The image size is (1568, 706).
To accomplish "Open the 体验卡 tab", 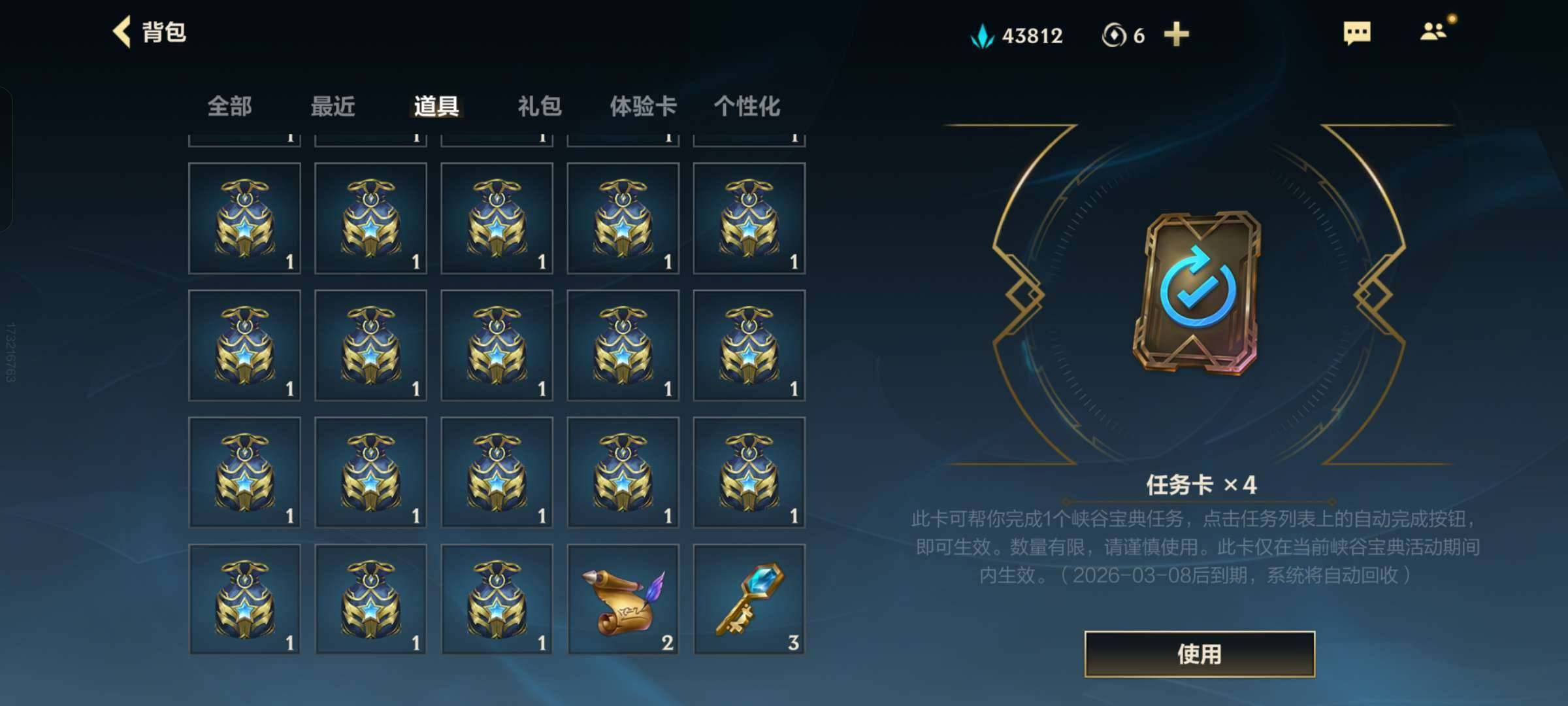I will (643, 106).
